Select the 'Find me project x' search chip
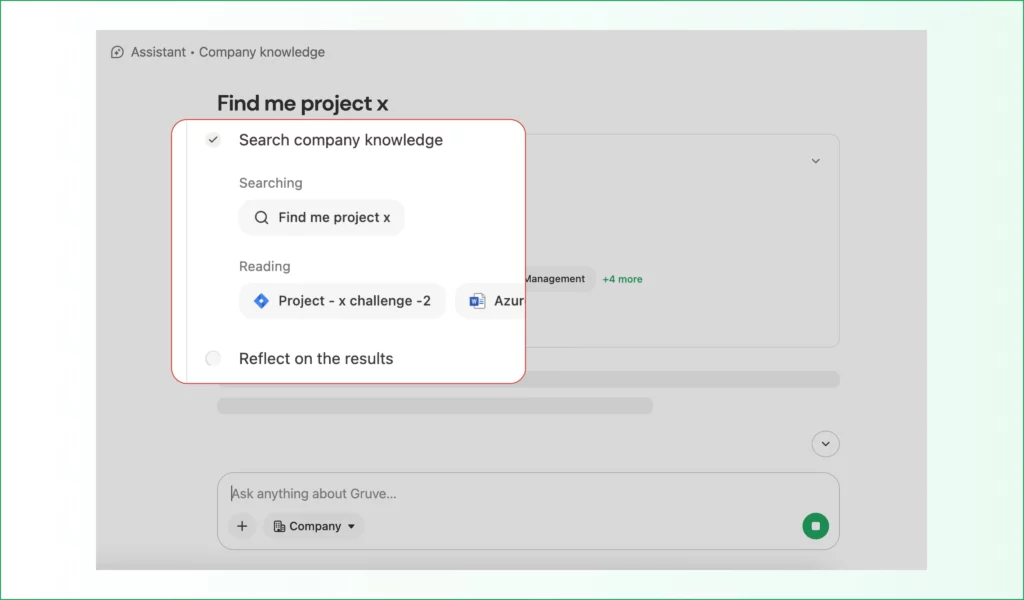1024x600 pixels. click(x=322, y=217)
